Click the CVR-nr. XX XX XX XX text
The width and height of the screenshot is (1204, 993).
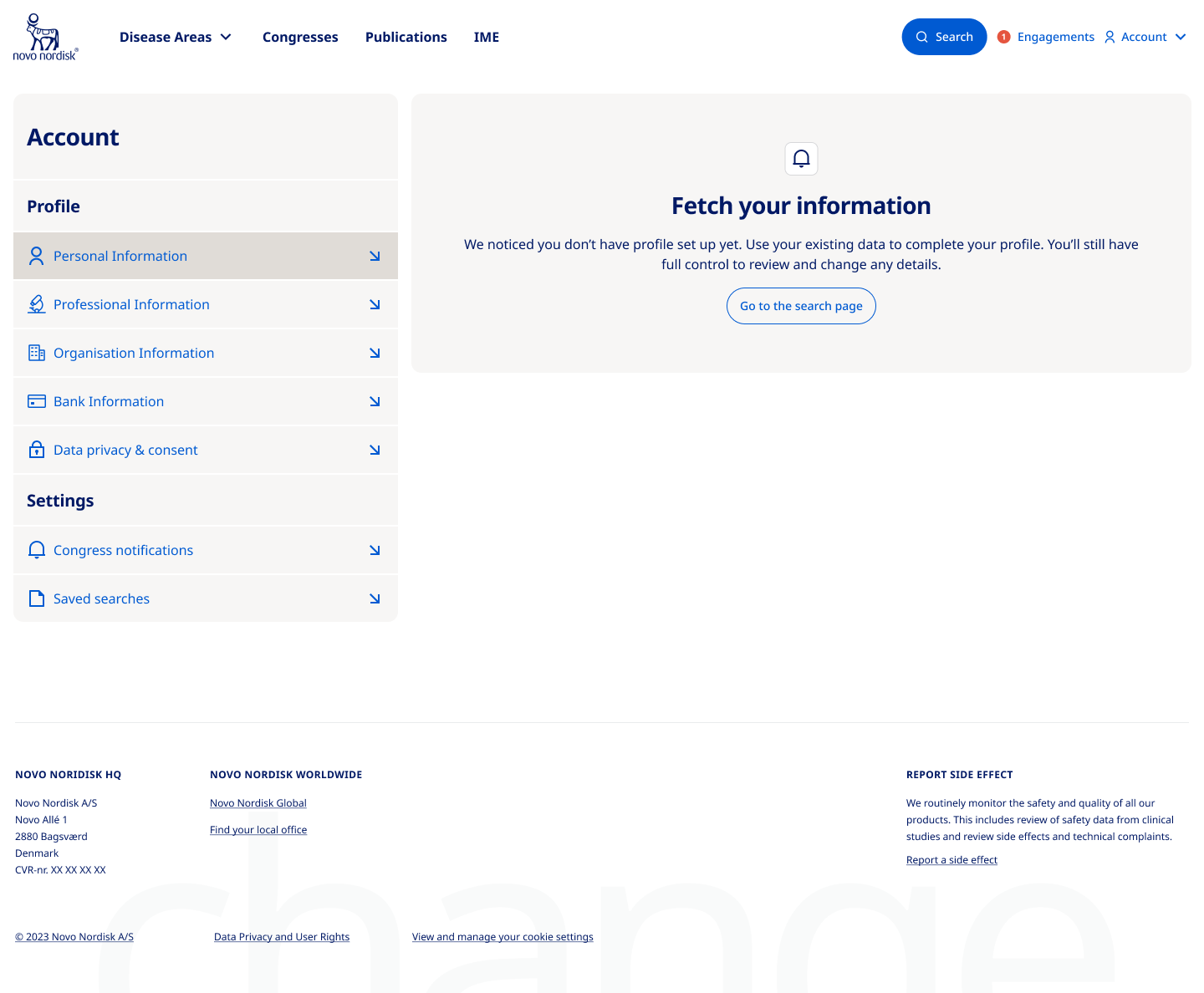(60, 870)
